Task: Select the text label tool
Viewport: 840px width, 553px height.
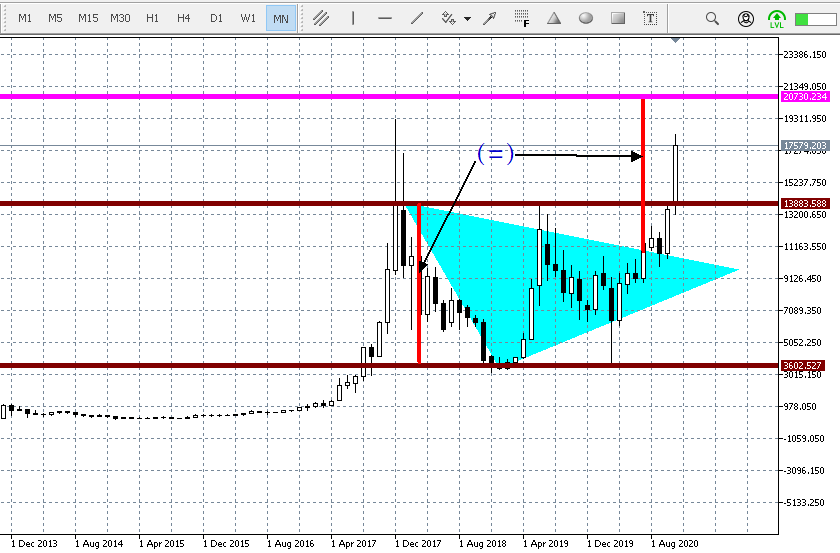Action: [650, 19]
